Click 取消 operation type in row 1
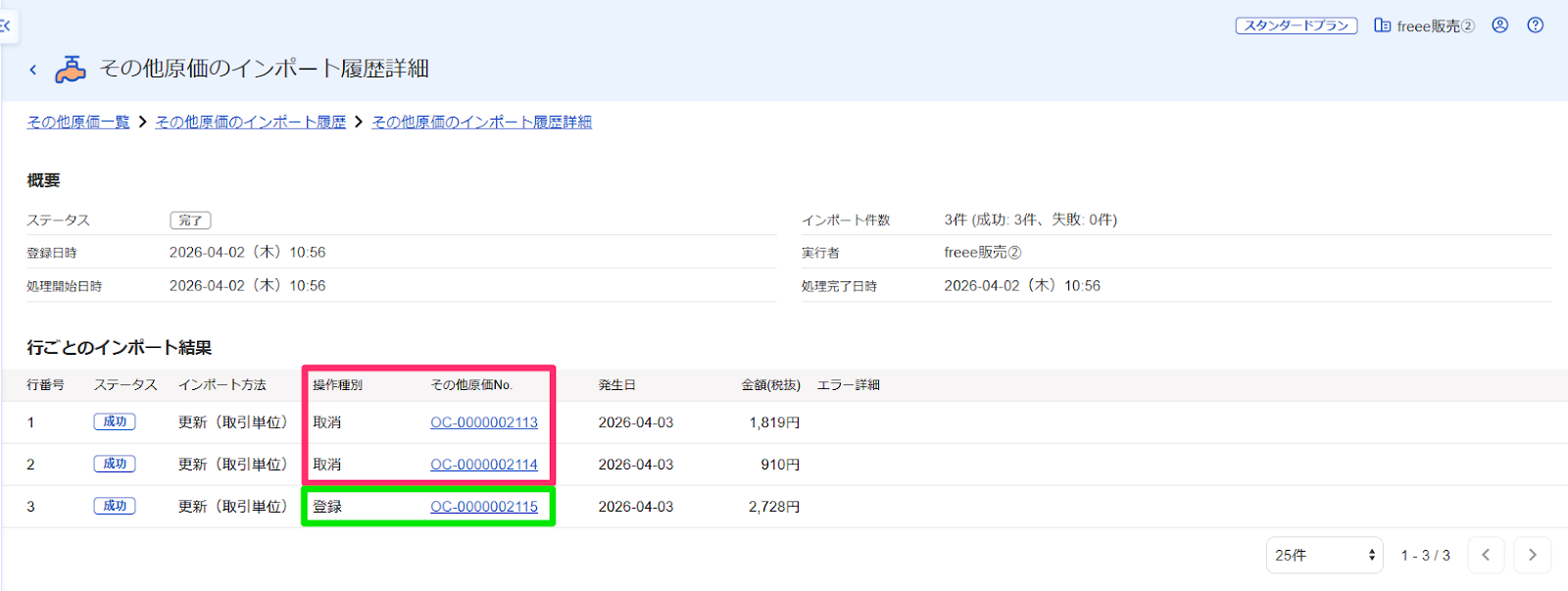1568x591 pixels. [x=327, y=422]
